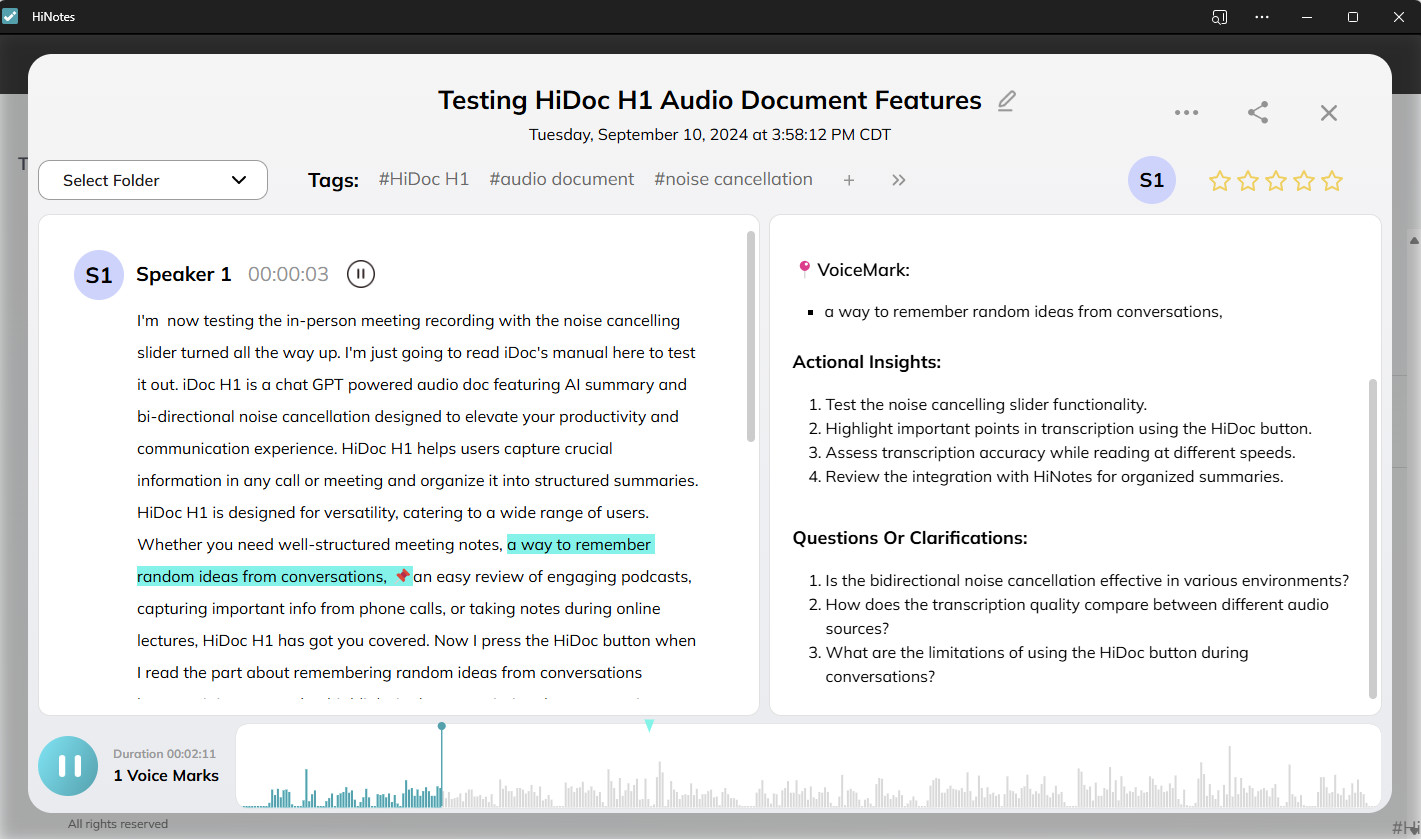The image size is (1421, 839).
Task: Rate the note four stars
Action: coord(1303,181)
